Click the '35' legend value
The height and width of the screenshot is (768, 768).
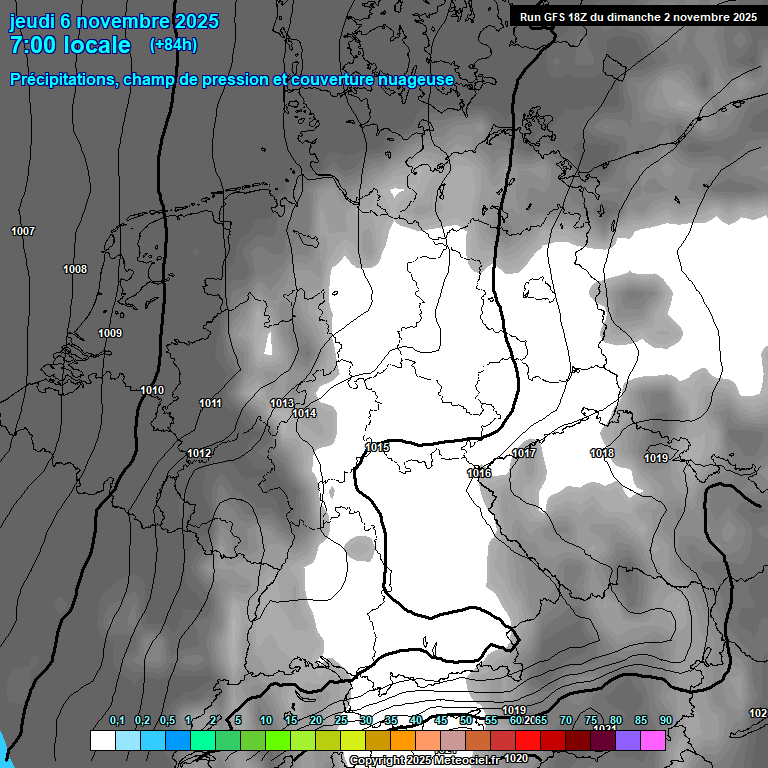(391, 720)
